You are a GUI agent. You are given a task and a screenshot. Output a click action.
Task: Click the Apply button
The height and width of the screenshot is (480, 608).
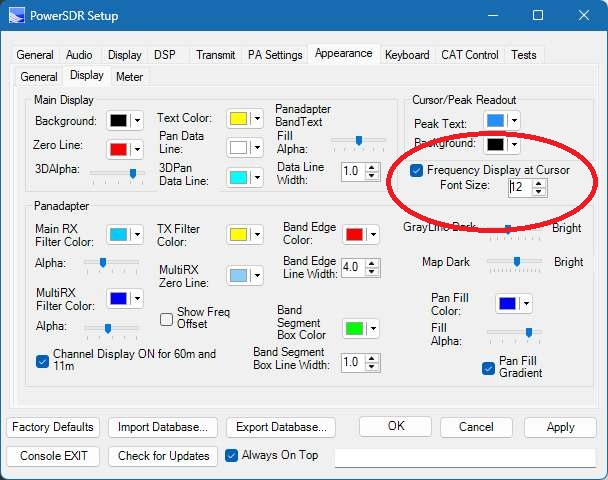pyautogui.click(x=560, y=427)
